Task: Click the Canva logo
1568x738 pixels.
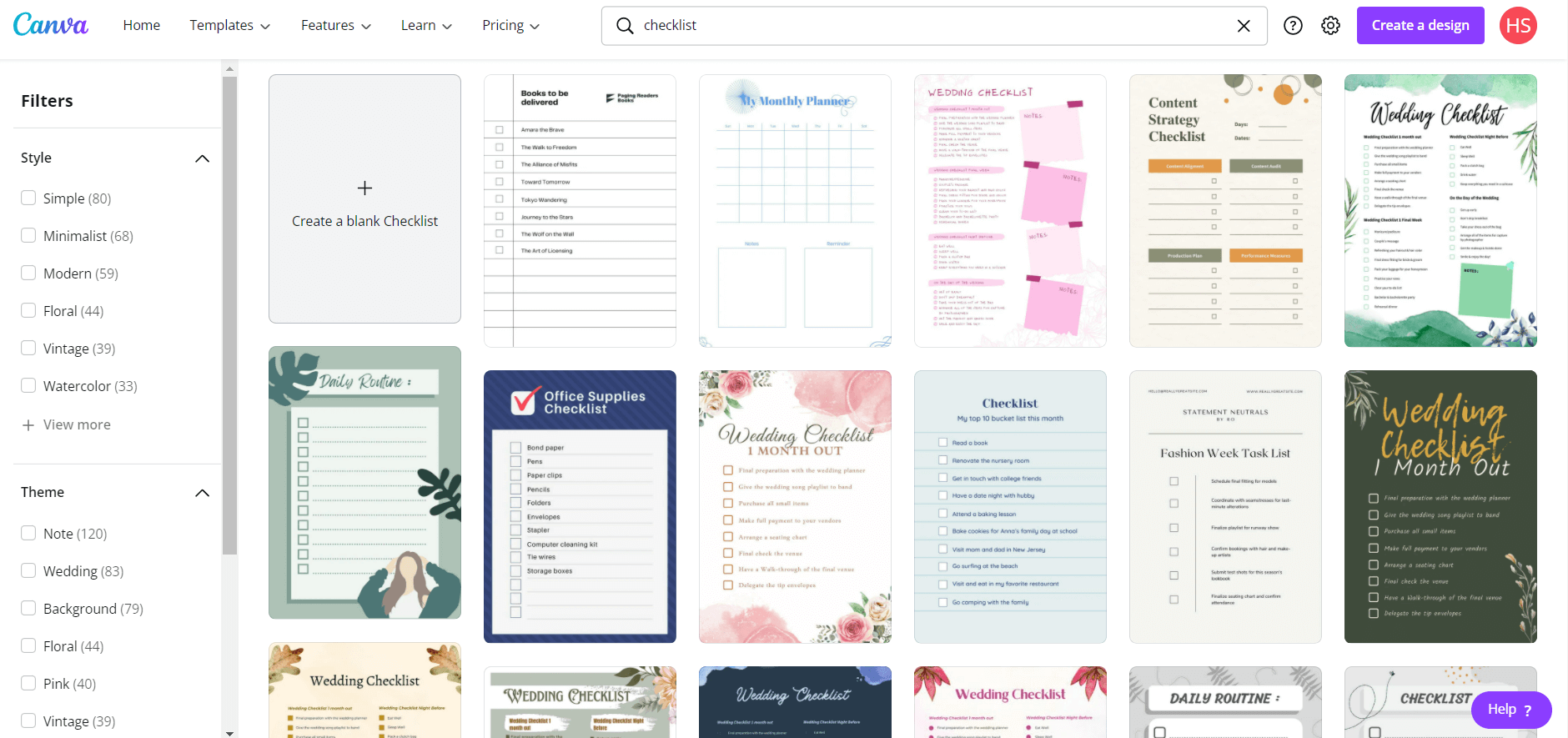Action: coord(51,25)
